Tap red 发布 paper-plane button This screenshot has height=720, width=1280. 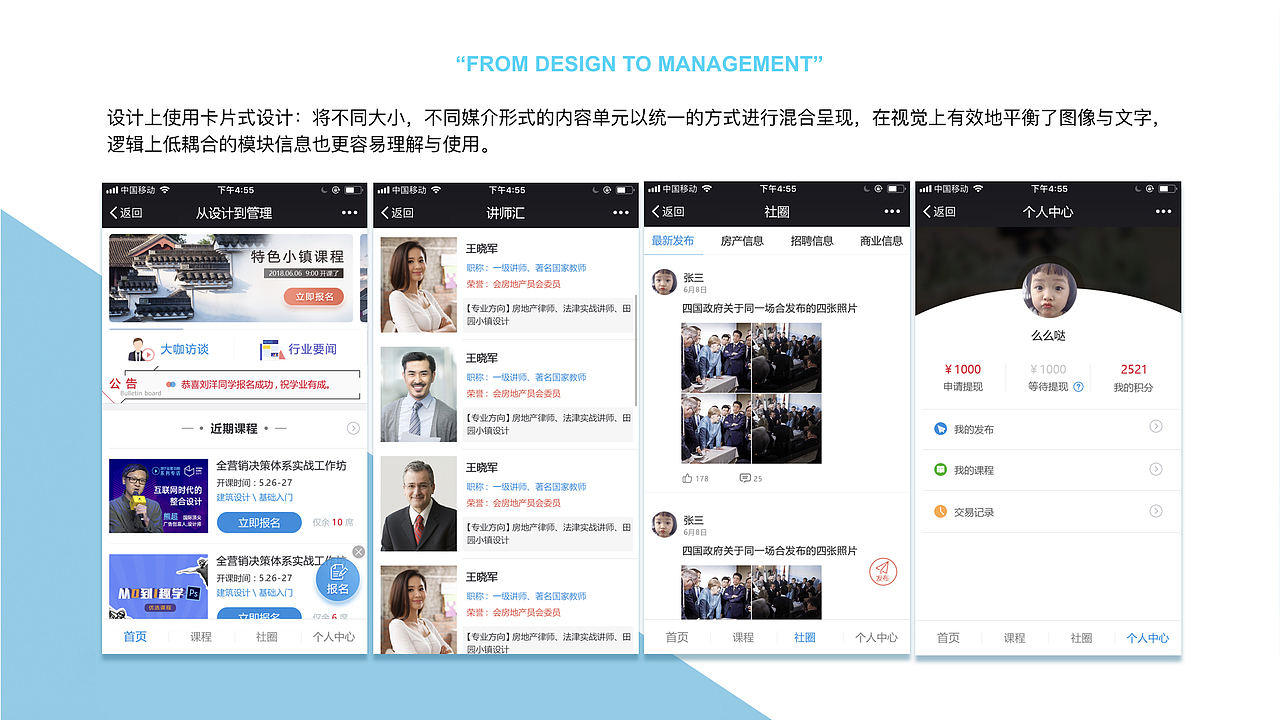point(883,573)
